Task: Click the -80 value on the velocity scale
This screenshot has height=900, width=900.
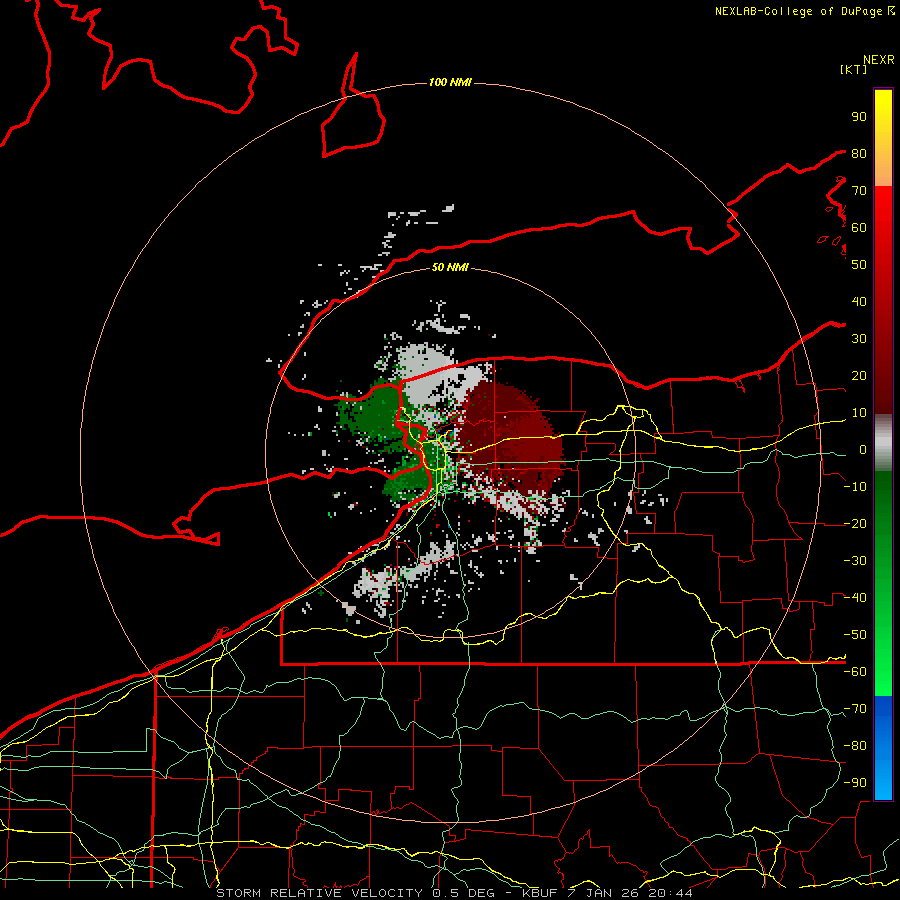Action: click(855, 746)
